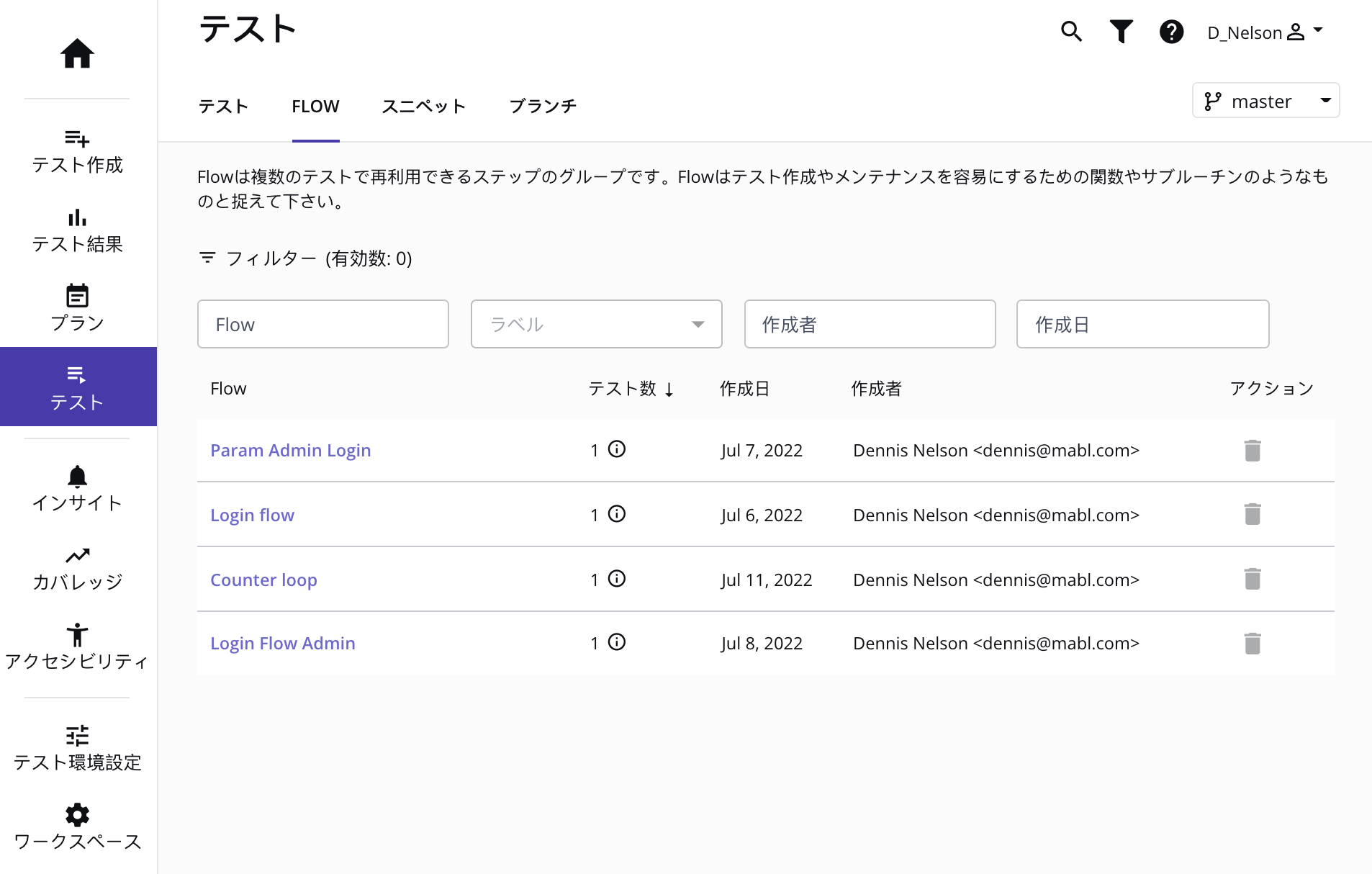
Task: Expand the master branch dropdown
Action: [x=1265, y=101]
